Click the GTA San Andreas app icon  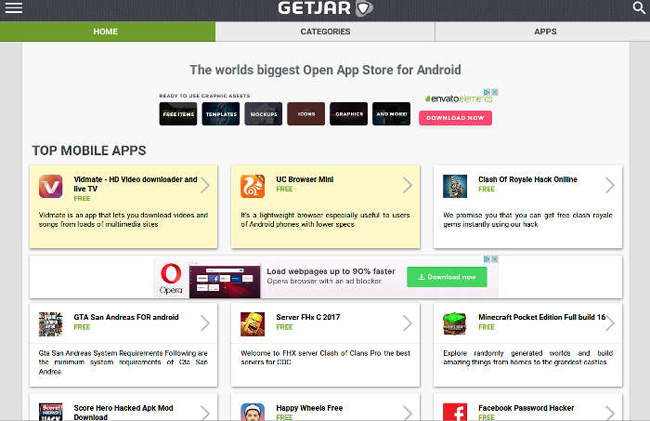[x=51, y=324]
